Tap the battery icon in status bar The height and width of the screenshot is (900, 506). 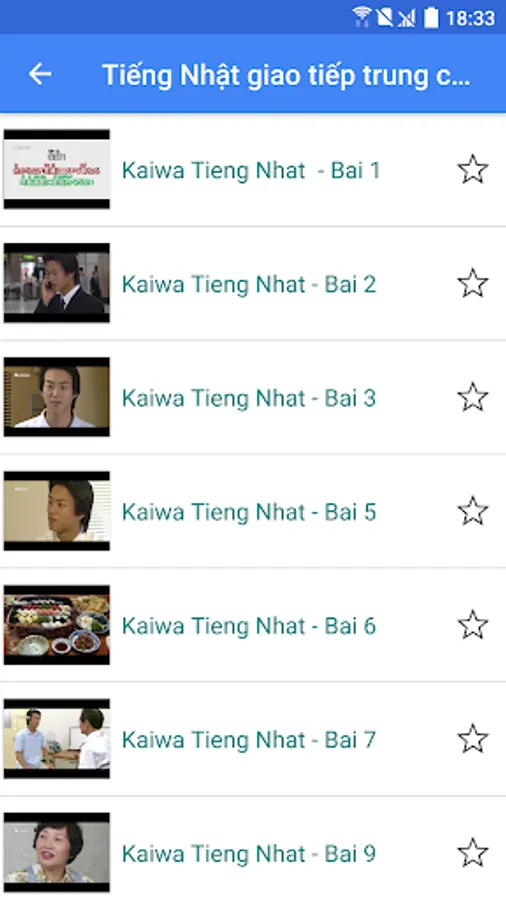[x=431, y=17]
